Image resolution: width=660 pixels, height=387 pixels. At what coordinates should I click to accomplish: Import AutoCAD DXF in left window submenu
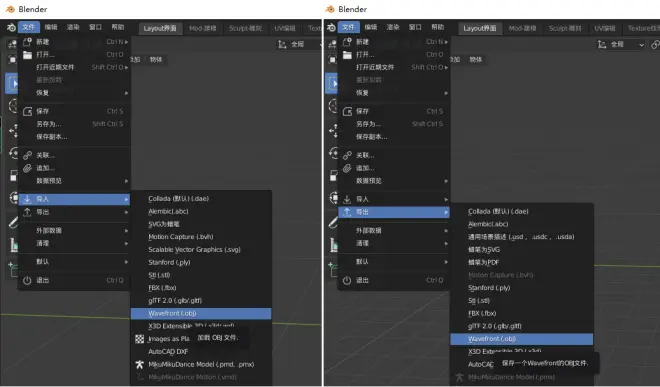click(201, 352)
